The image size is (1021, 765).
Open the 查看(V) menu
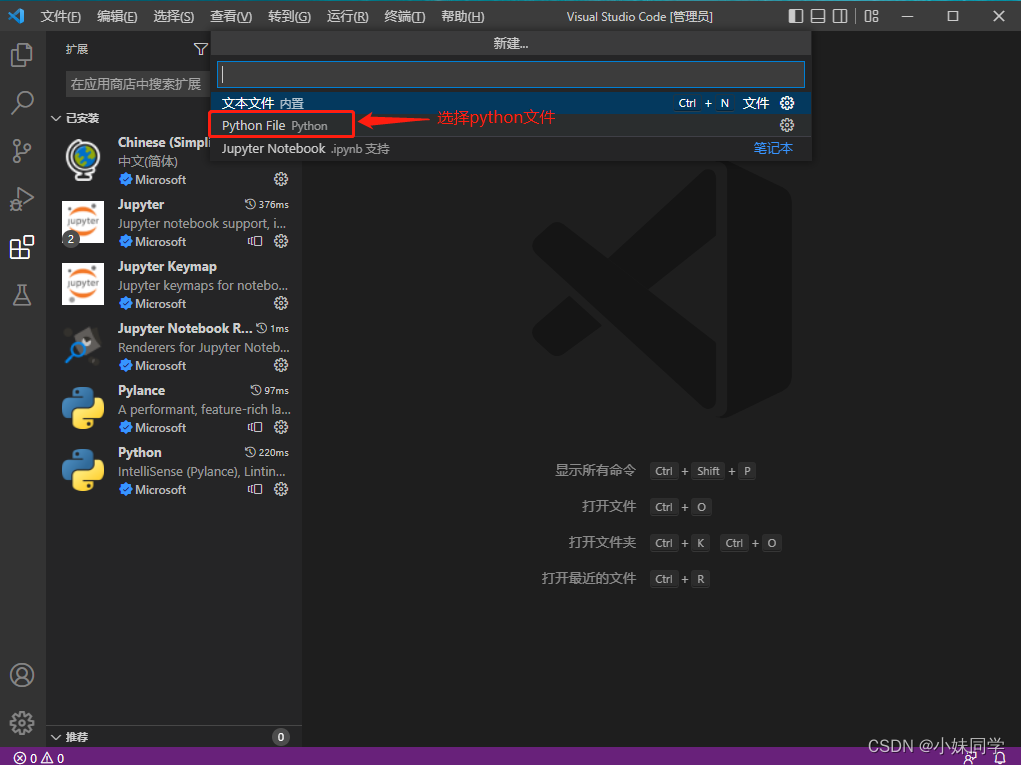pyautogui.click(x=231, y=16)
